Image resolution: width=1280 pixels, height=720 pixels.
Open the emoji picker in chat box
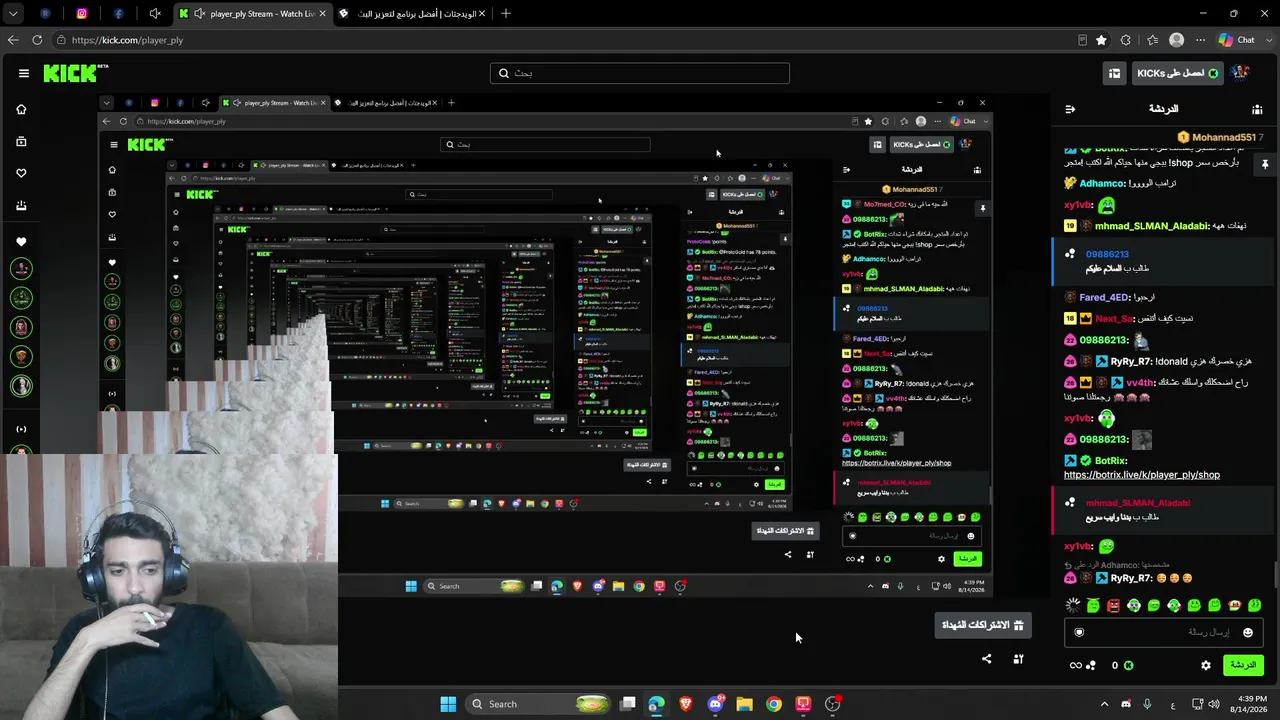[1248, 632]
